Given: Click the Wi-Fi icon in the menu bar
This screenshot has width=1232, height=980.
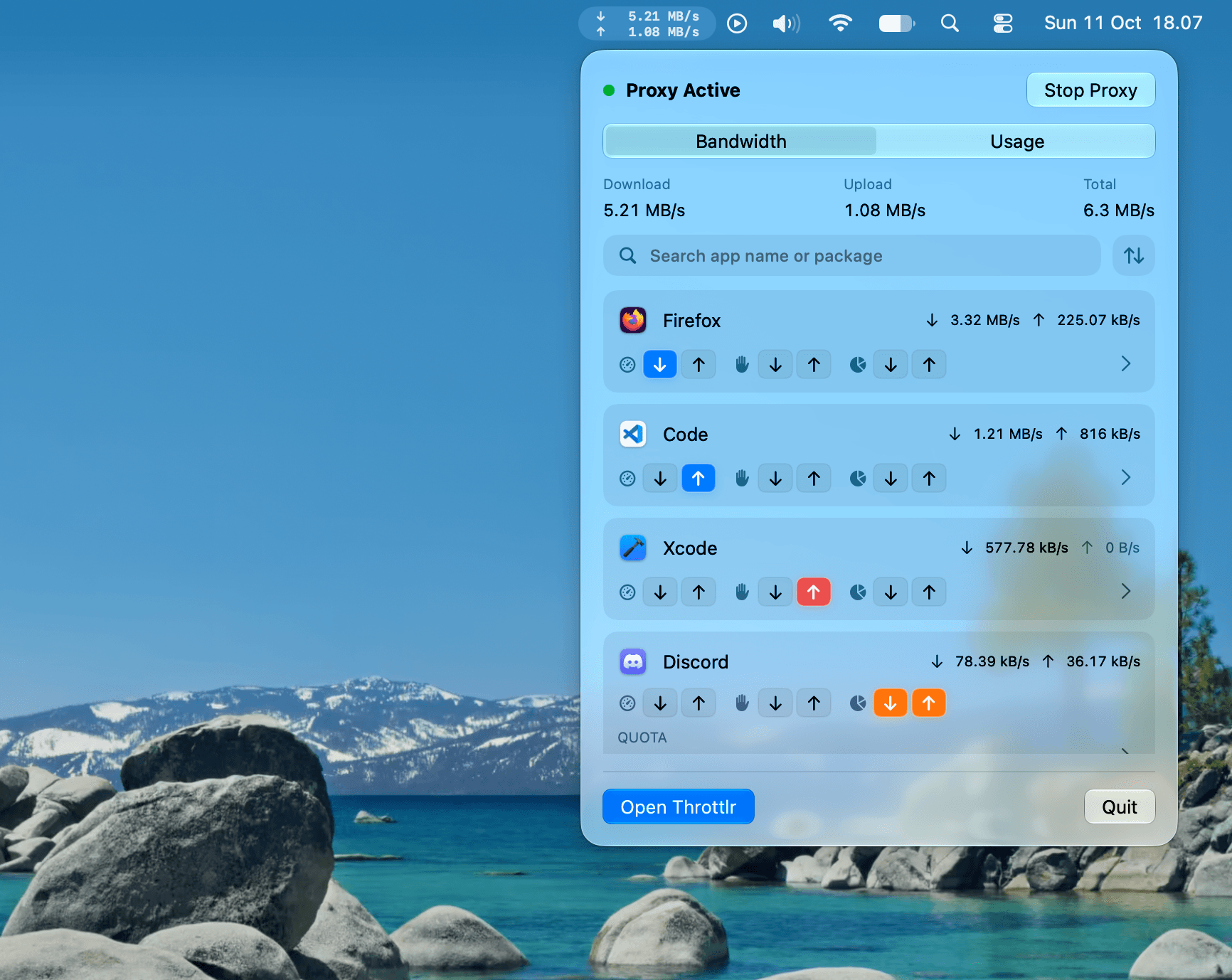Looking at the screenshot, I should 840,23.
